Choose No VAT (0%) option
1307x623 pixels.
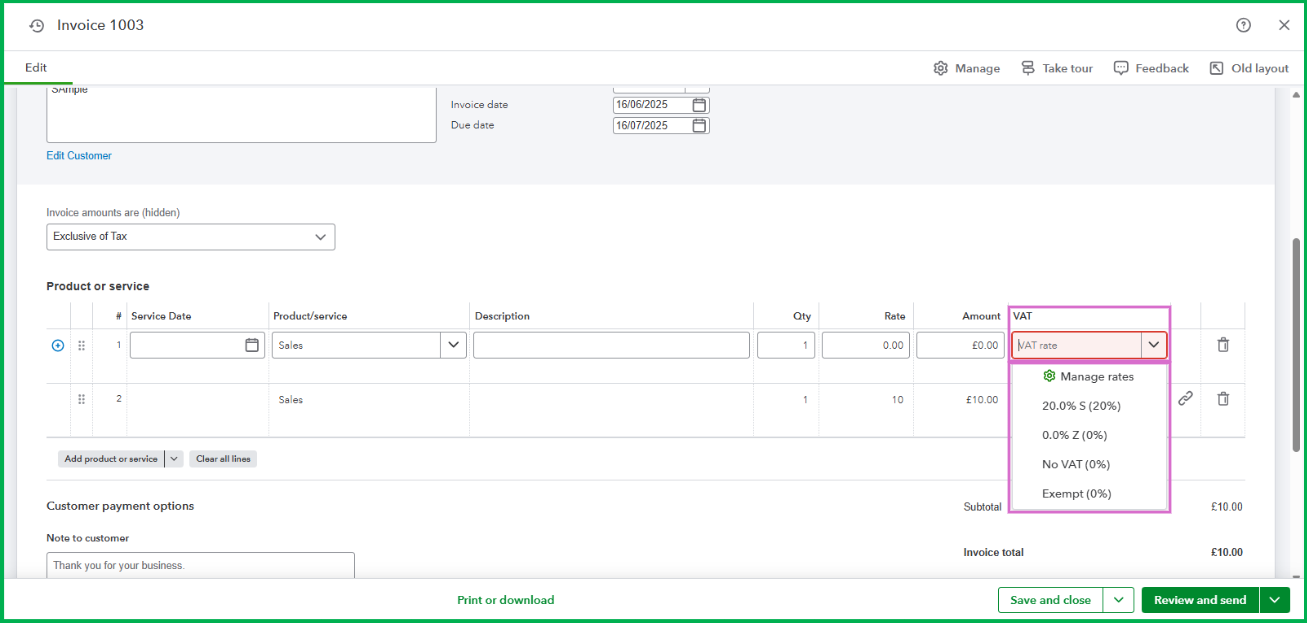pos(1076,464)
